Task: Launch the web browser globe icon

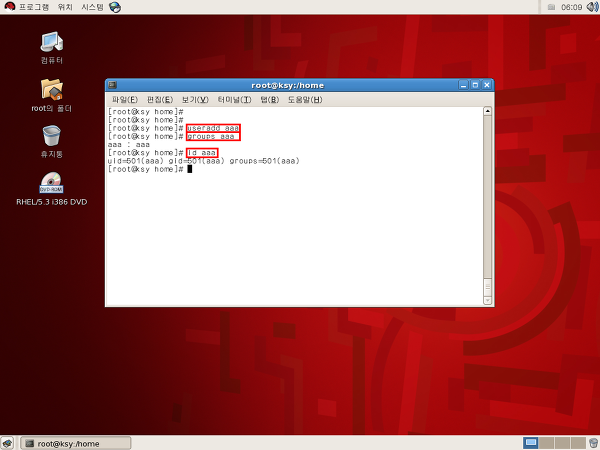Action: 115,7
